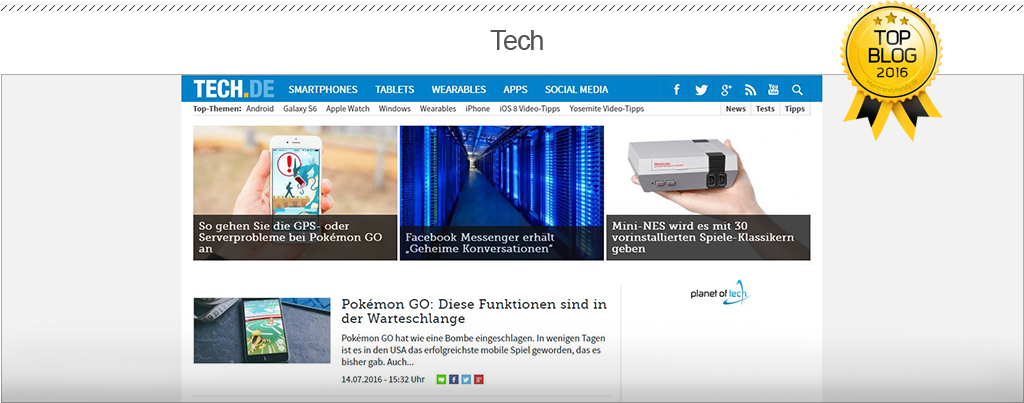Click headline 'Mini-NES wird es mit 30 vorinstallierten'

(x=703, y=237)
